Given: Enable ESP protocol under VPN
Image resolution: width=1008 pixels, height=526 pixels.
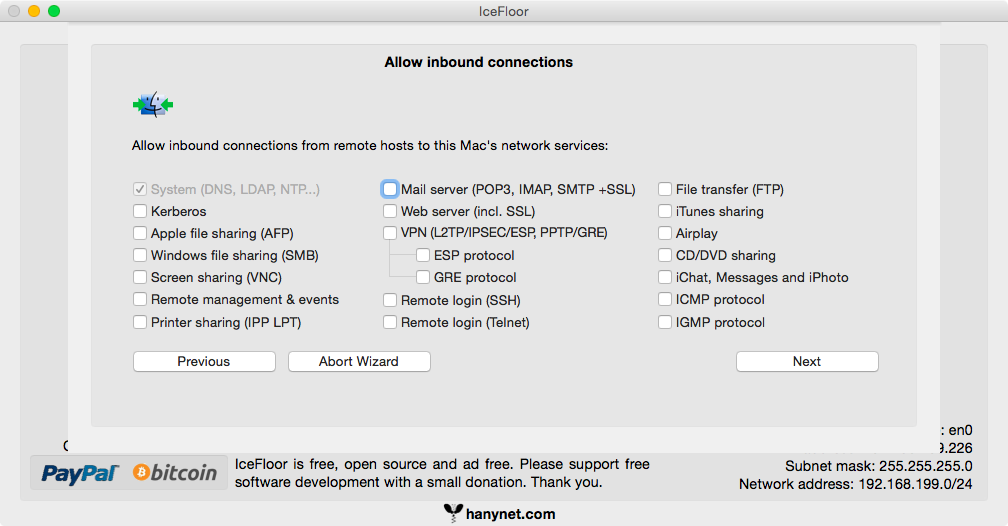Looking at the screenshot, I should pyautogui.click(x=423, y=255).
